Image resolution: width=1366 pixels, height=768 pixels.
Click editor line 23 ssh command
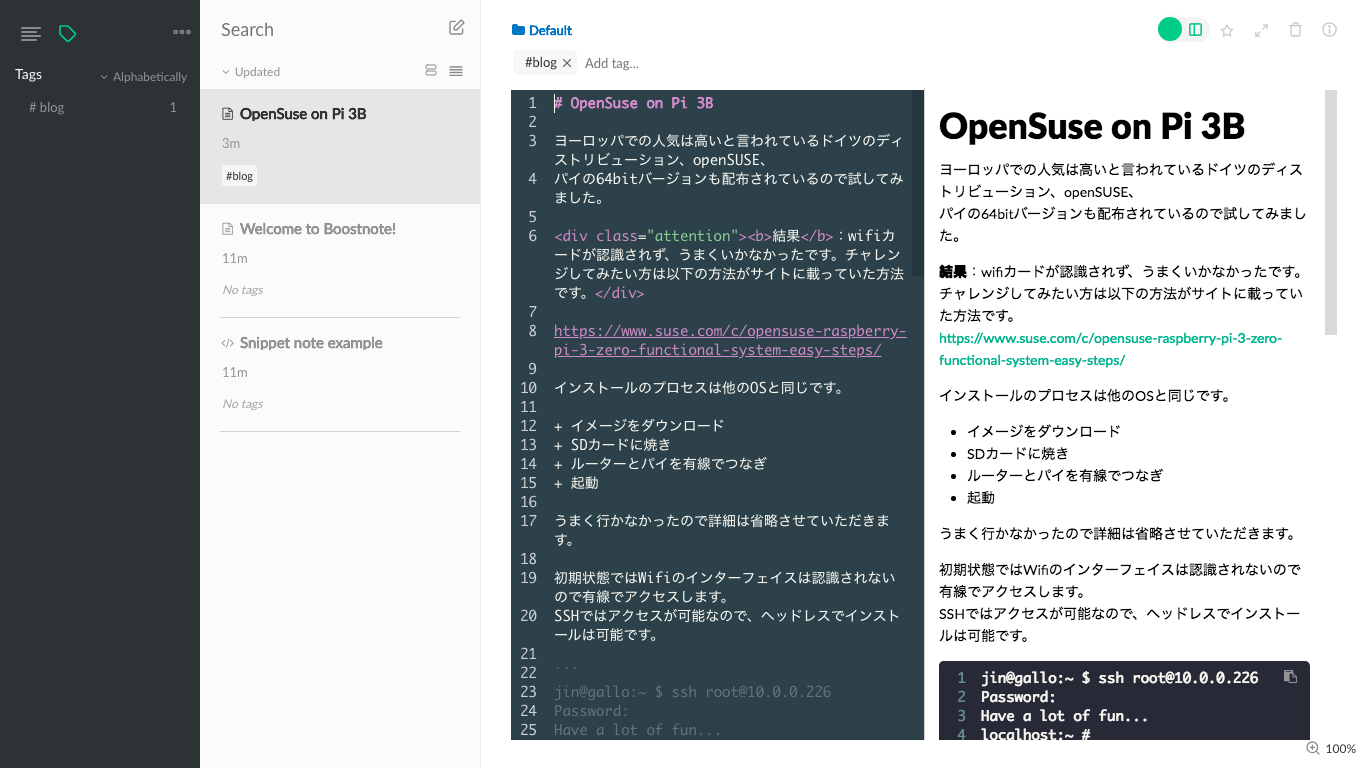pos(692,692)
